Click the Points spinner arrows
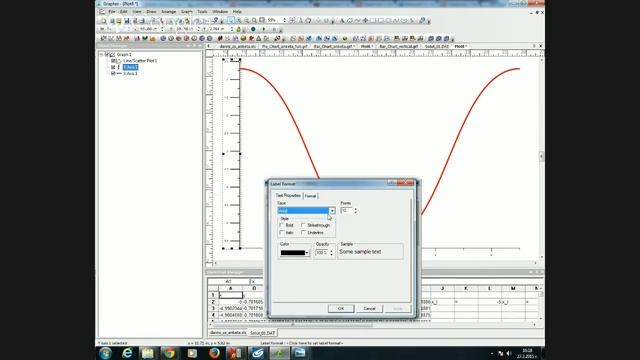Screen dimensions: 640x360 [x=356, y=211]
